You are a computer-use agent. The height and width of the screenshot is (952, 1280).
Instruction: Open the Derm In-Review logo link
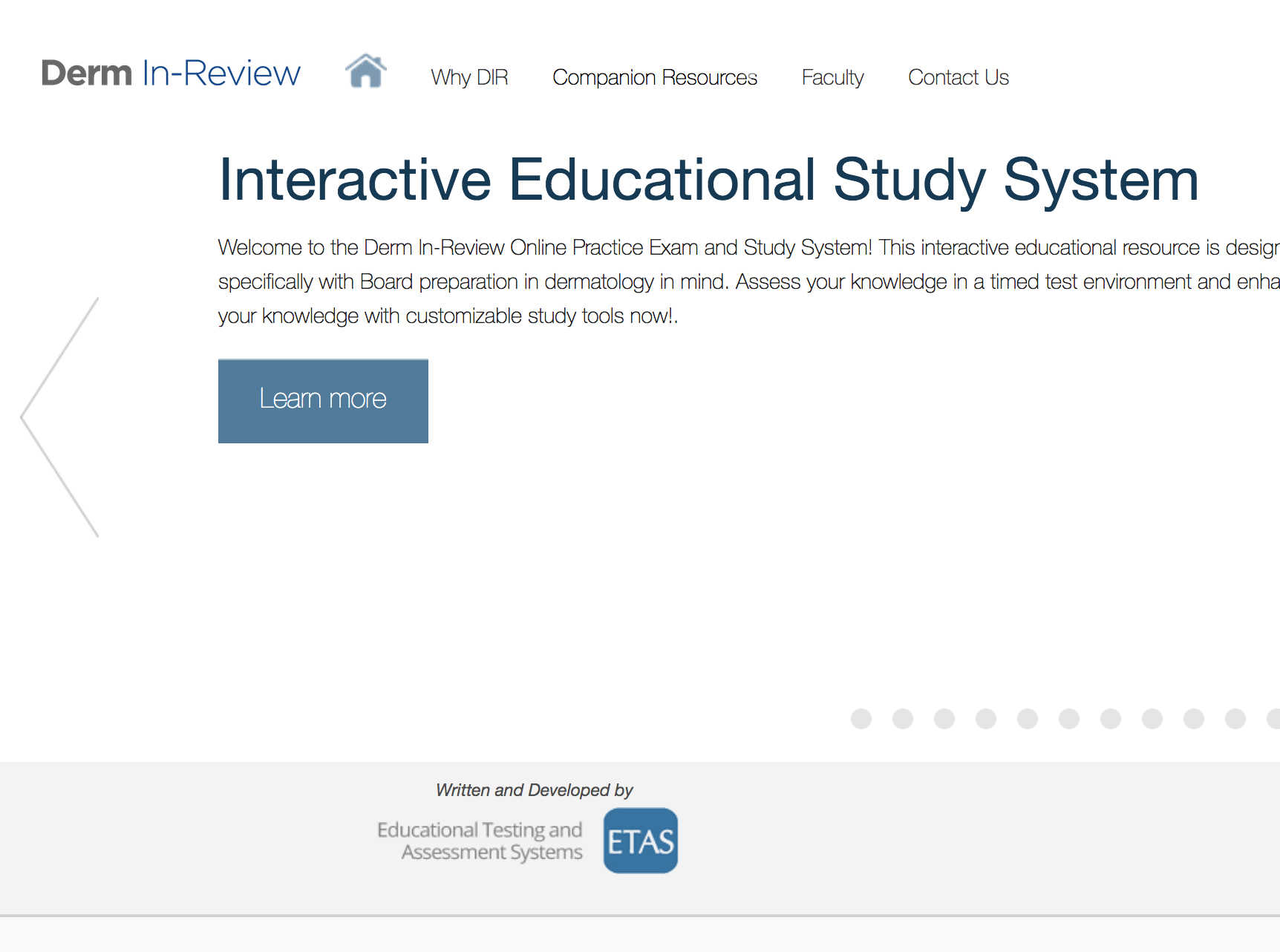[x=171, y=74]
